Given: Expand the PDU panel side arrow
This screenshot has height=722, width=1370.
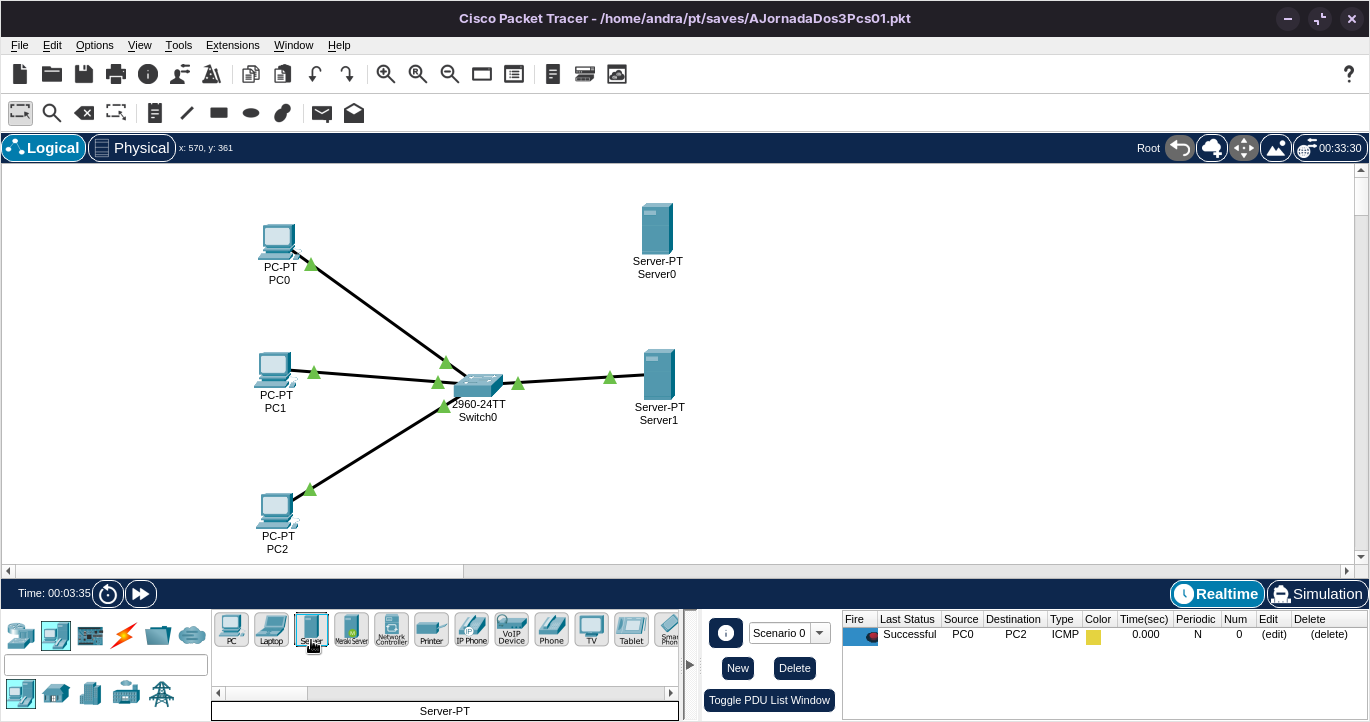Looking at the screenshot, I should point(689,665).
